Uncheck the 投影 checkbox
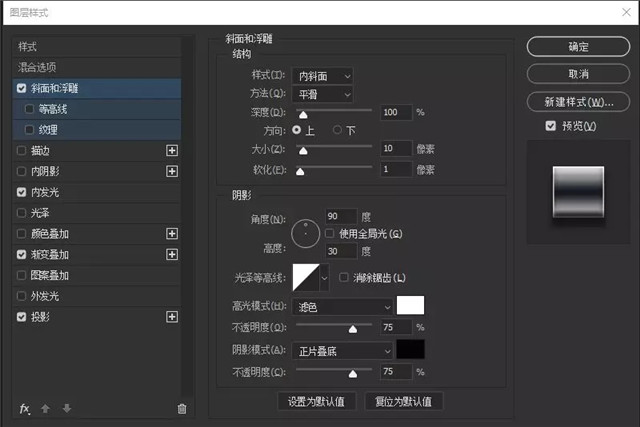640x427 pixels. 22,317
